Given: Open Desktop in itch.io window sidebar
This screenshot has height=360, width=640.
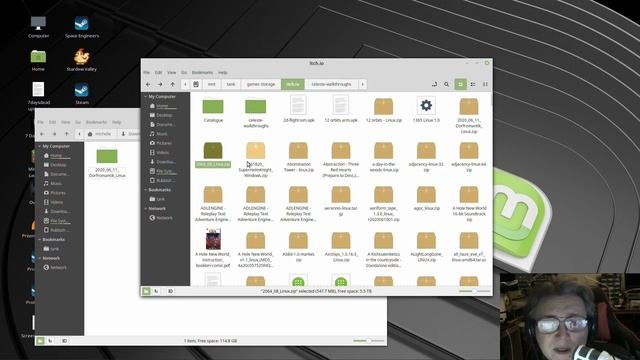Looking at the screenshot, I should coord(164,116).
